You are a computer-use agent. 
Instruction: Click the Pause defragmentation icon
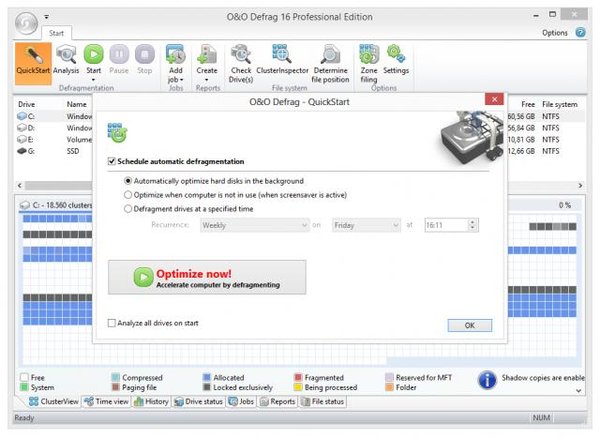(x=119, y=54)
